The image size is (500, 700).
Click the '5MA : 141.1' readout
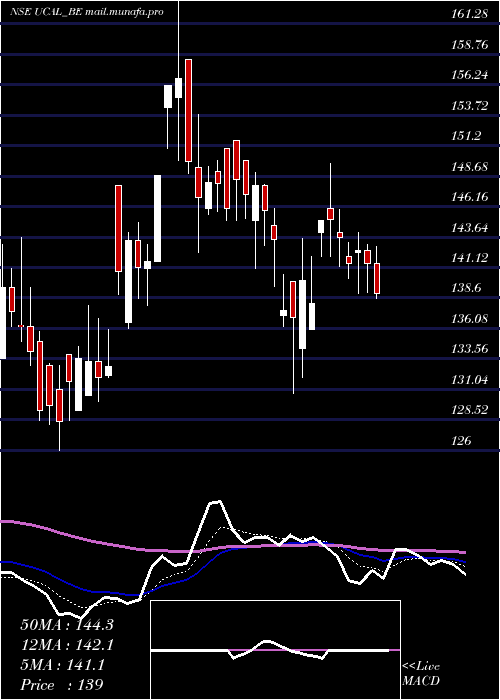tap(62, 665)
